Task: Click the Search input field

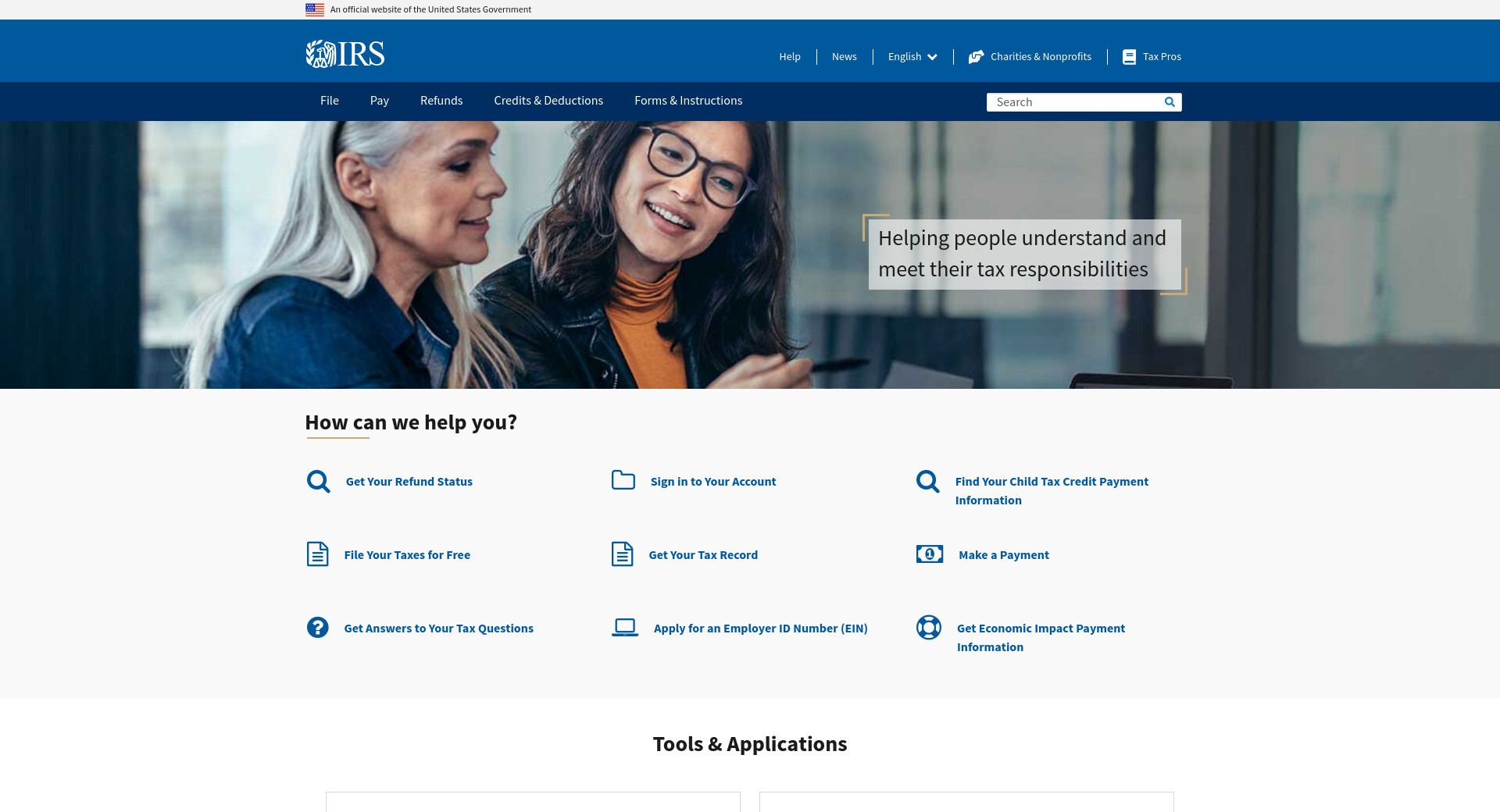Action: tap(1074, 102)
